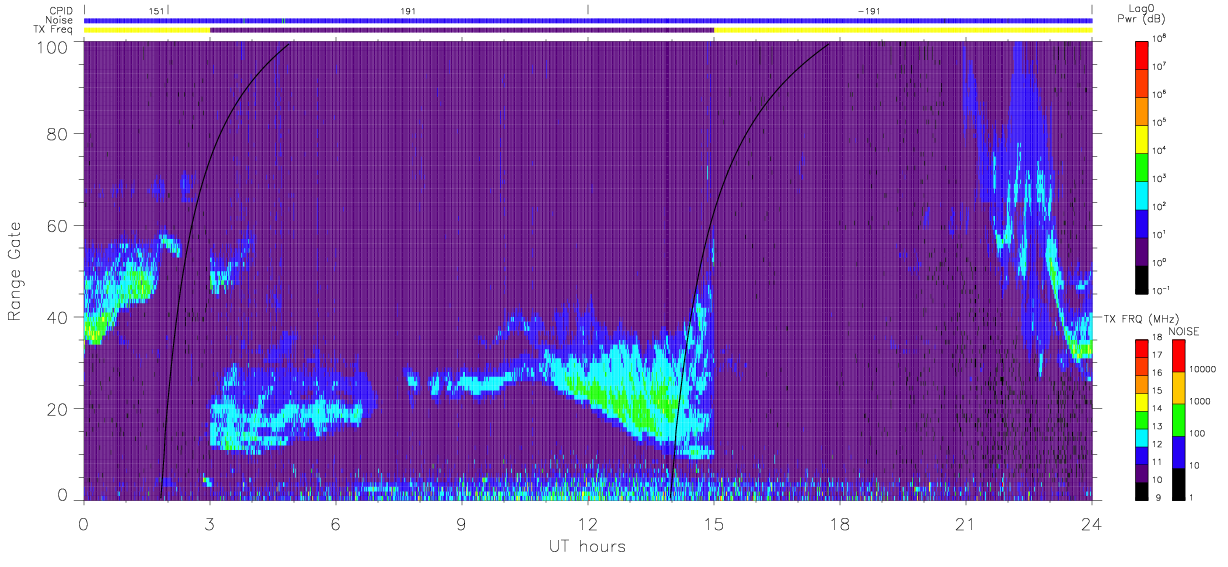Click the red segment of the TX FRQ colorbar
This screenshot has height=567, width=1228.
pyautogui.click(x=1142, y=348)
